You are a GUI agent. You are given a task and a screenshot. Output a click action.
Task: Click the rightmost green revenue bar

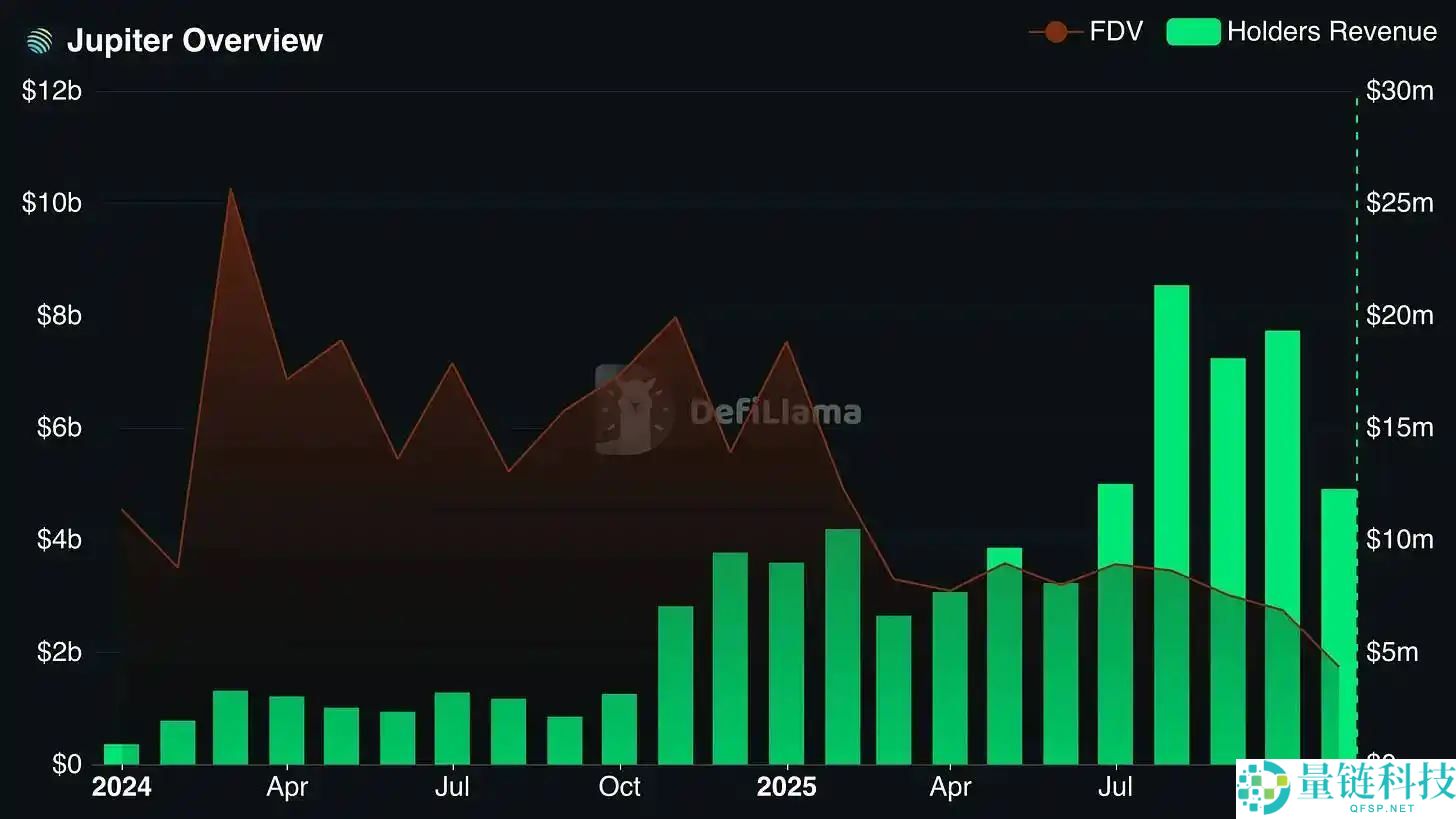point(1338,620)
